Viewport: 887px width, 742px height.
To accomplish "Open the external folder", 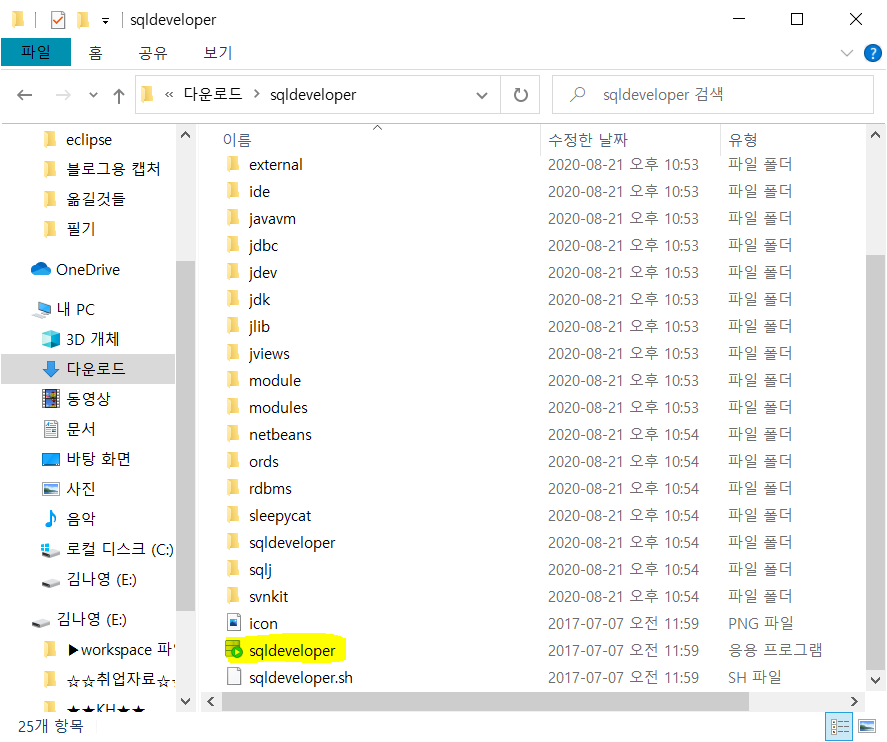I will pyautogui.click(x=275, y=165).
